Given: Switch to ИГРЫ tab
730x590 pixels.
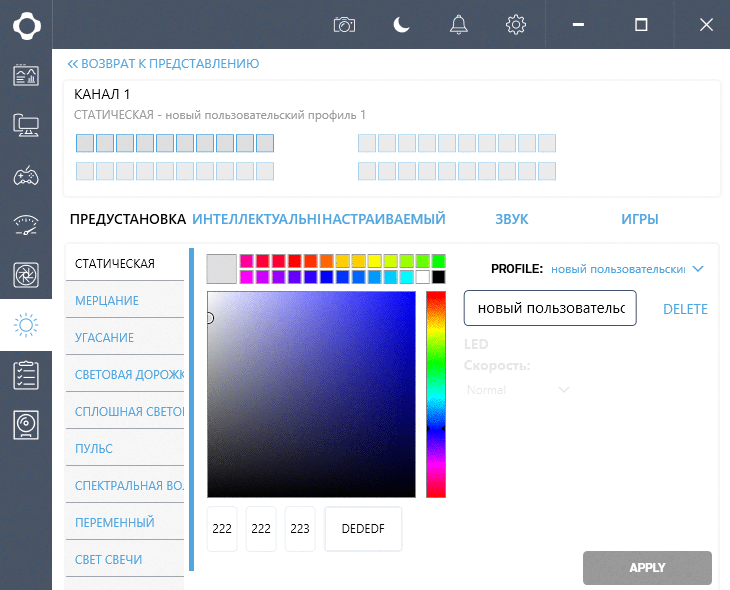Looking at the screenshot, I should pos(640,219).
